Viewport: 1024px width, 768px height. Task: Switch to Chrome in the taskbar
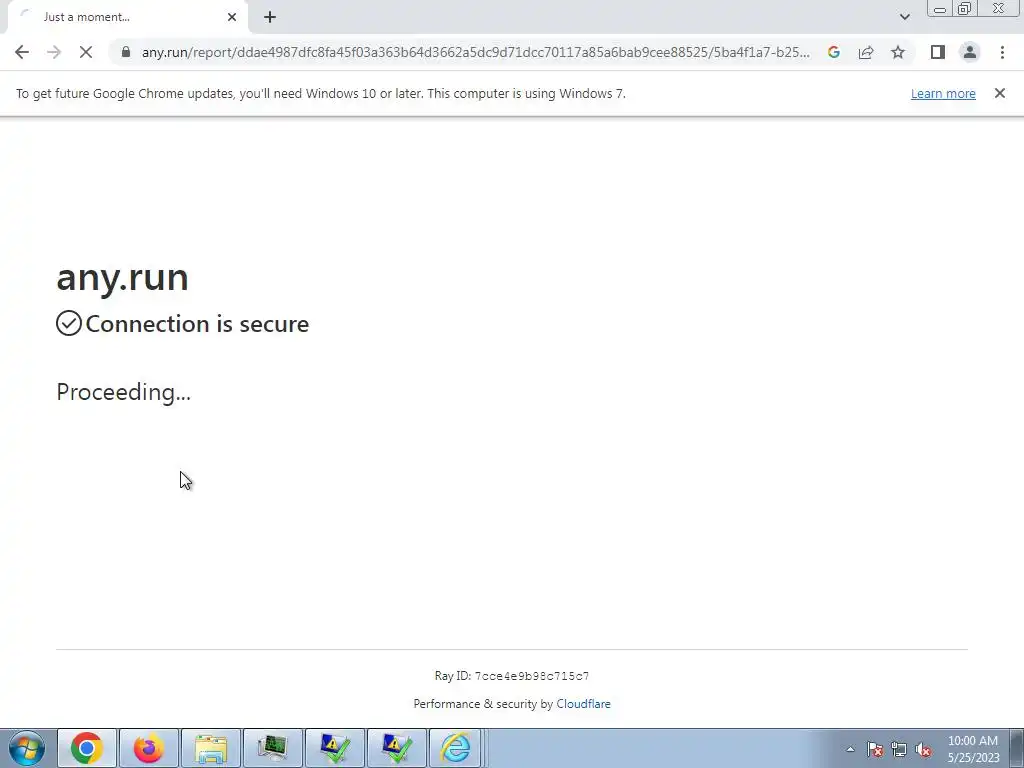87,748
